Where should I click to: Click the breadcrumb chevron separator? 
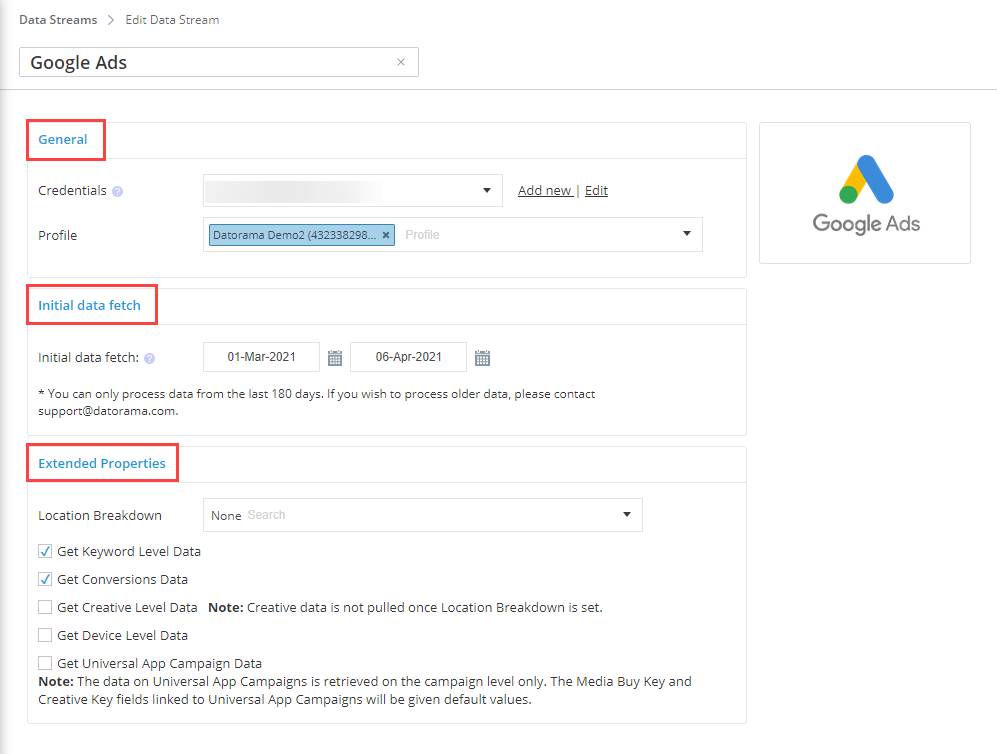pos(111,20)
